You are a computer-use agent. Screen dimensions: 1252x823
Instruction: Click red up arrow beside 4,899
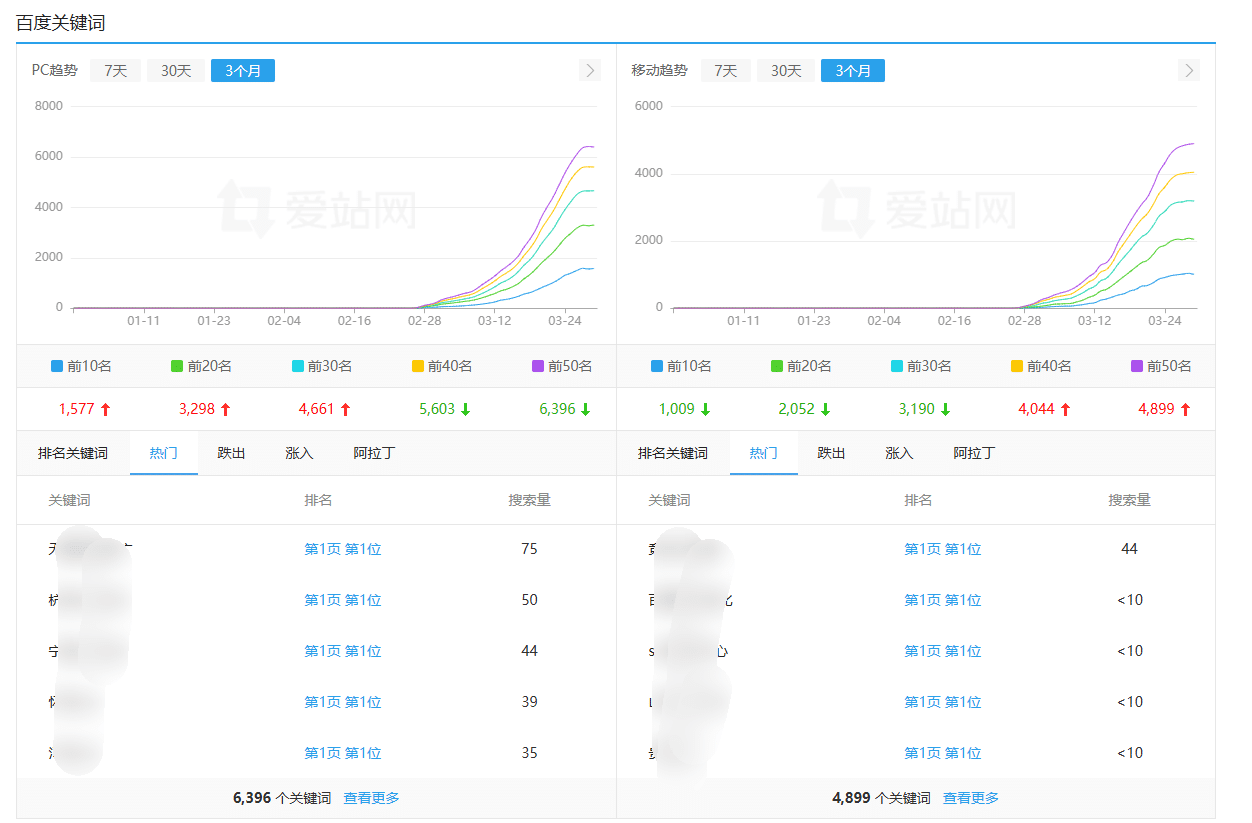coord(1185,409)
